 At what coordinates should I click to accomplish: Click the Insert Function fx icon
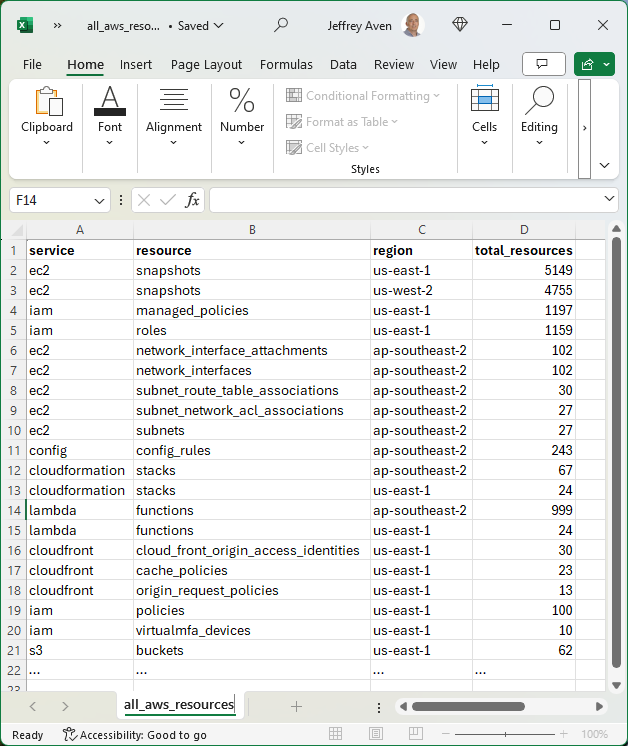pos(192,200)
